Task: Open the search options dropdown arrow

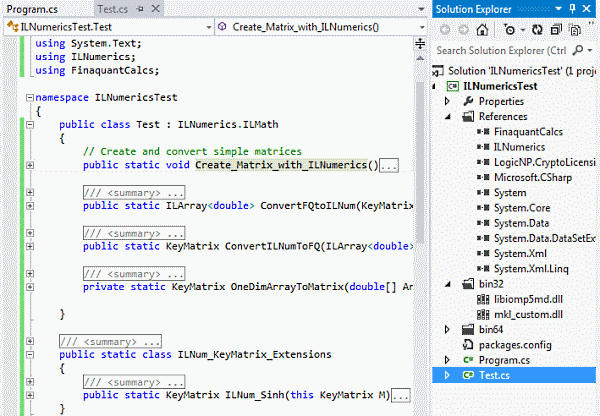Action: [590, 51]
